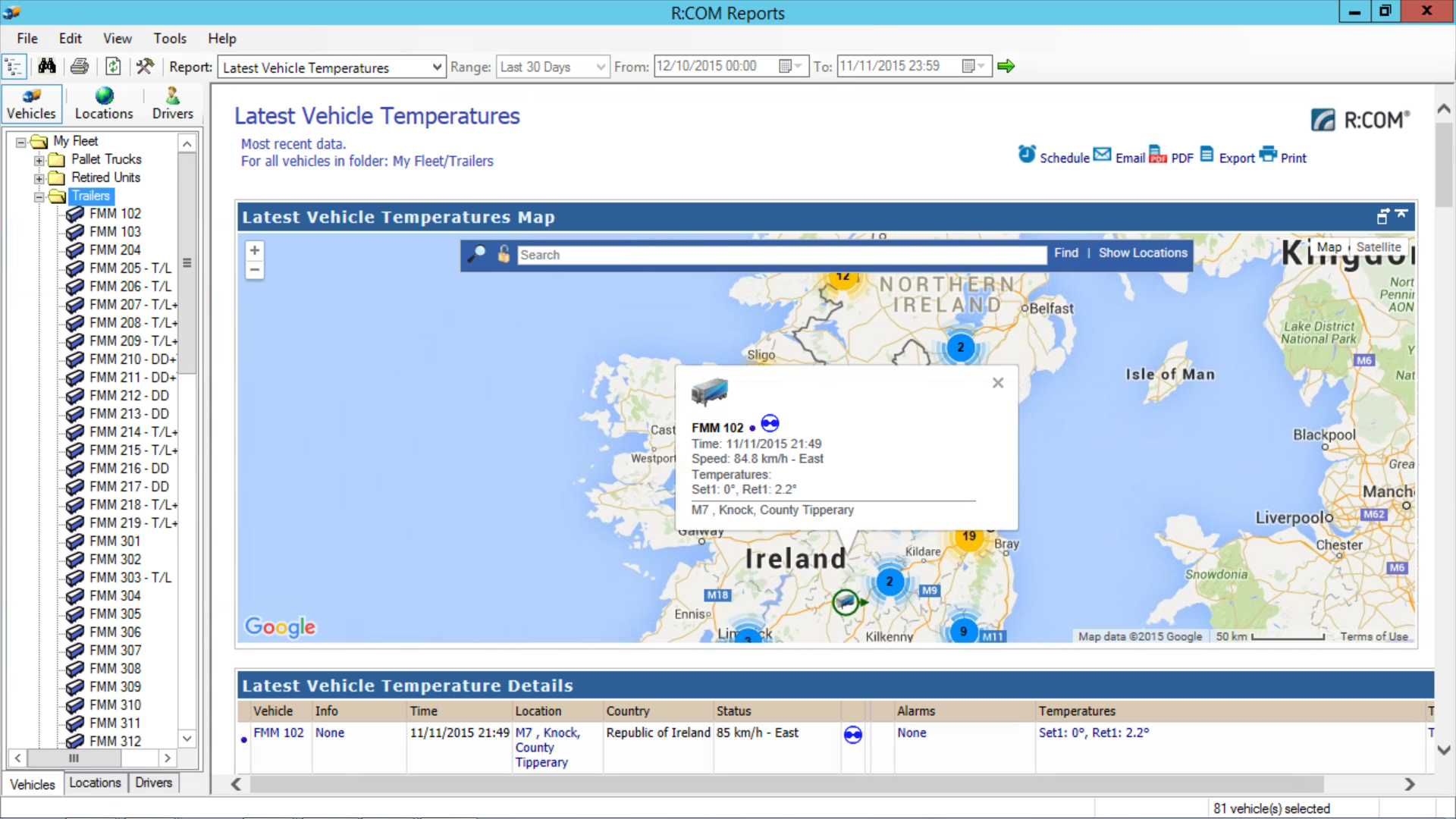Screen dimensions: 1456x819
Task: Click the cluster marker labeled 9
Action: 963,631
